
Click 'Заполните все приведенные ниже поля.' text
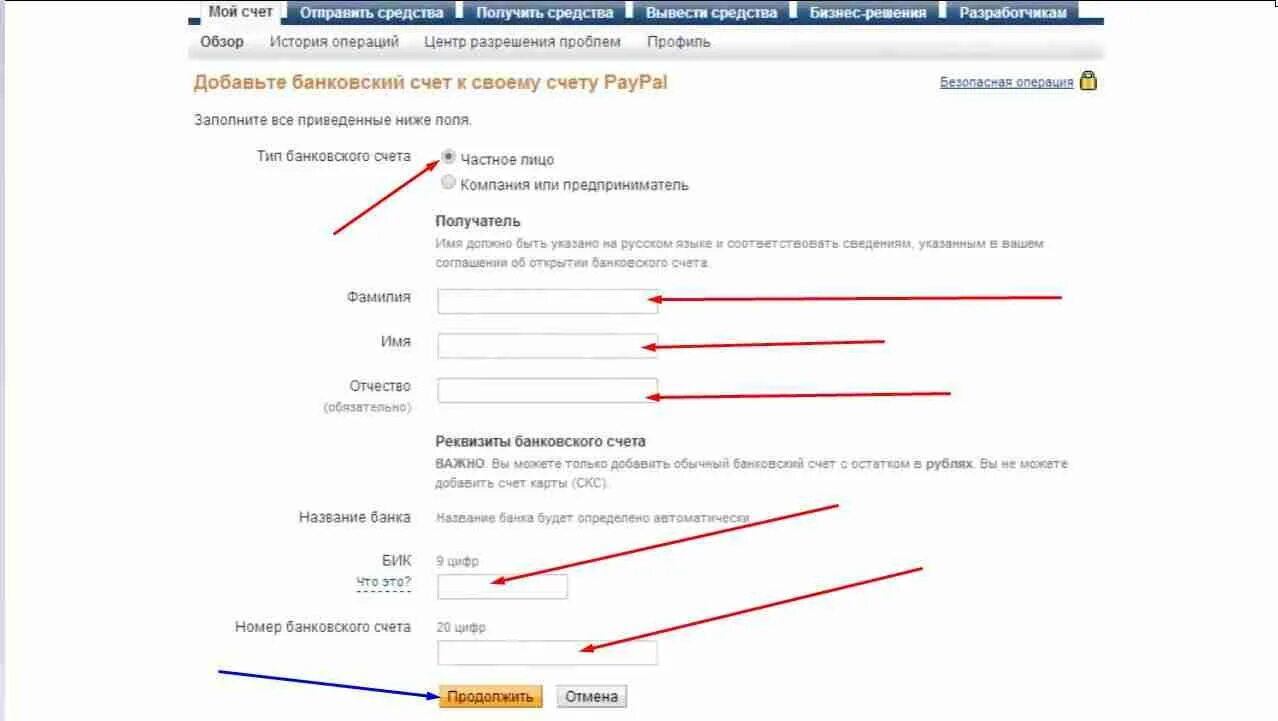point(332,120)
